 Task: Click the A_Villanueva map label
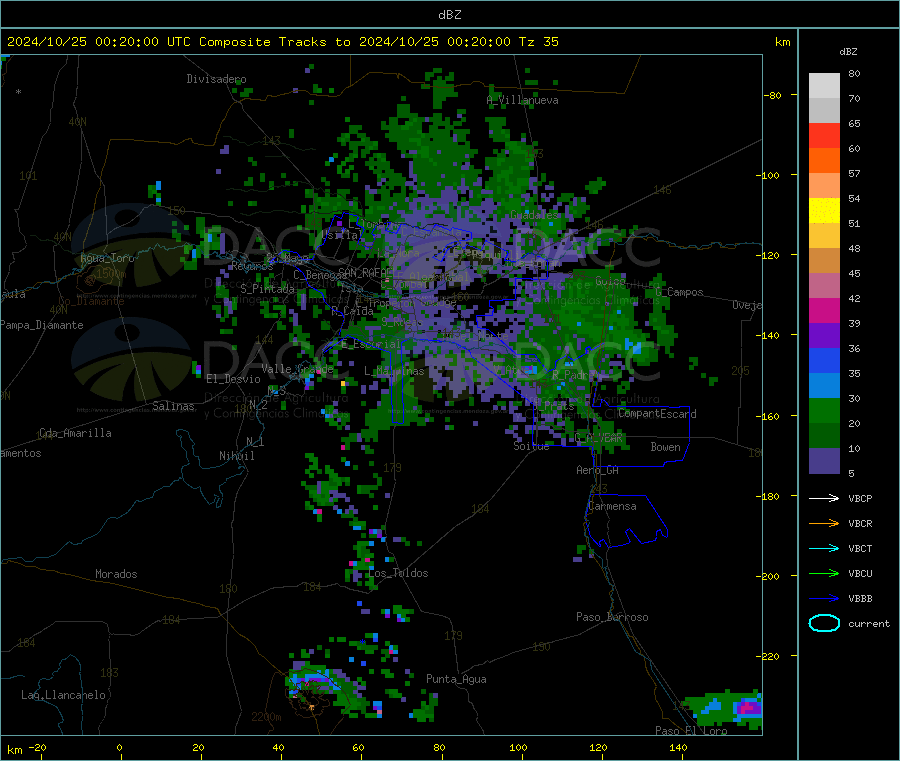(522, 100)
